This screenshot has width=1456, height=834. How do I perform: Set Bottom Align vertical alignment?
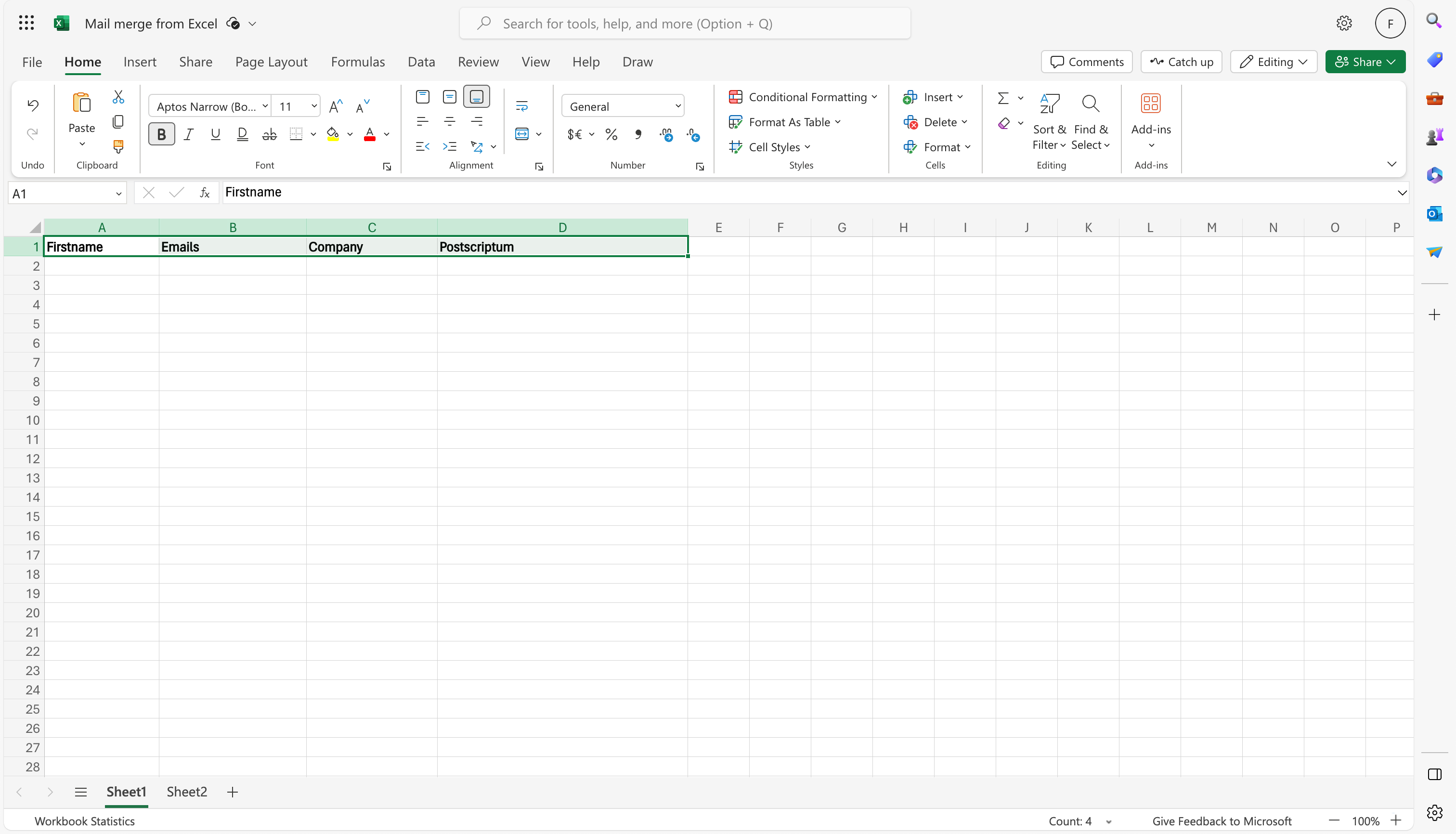coord(477,97)
